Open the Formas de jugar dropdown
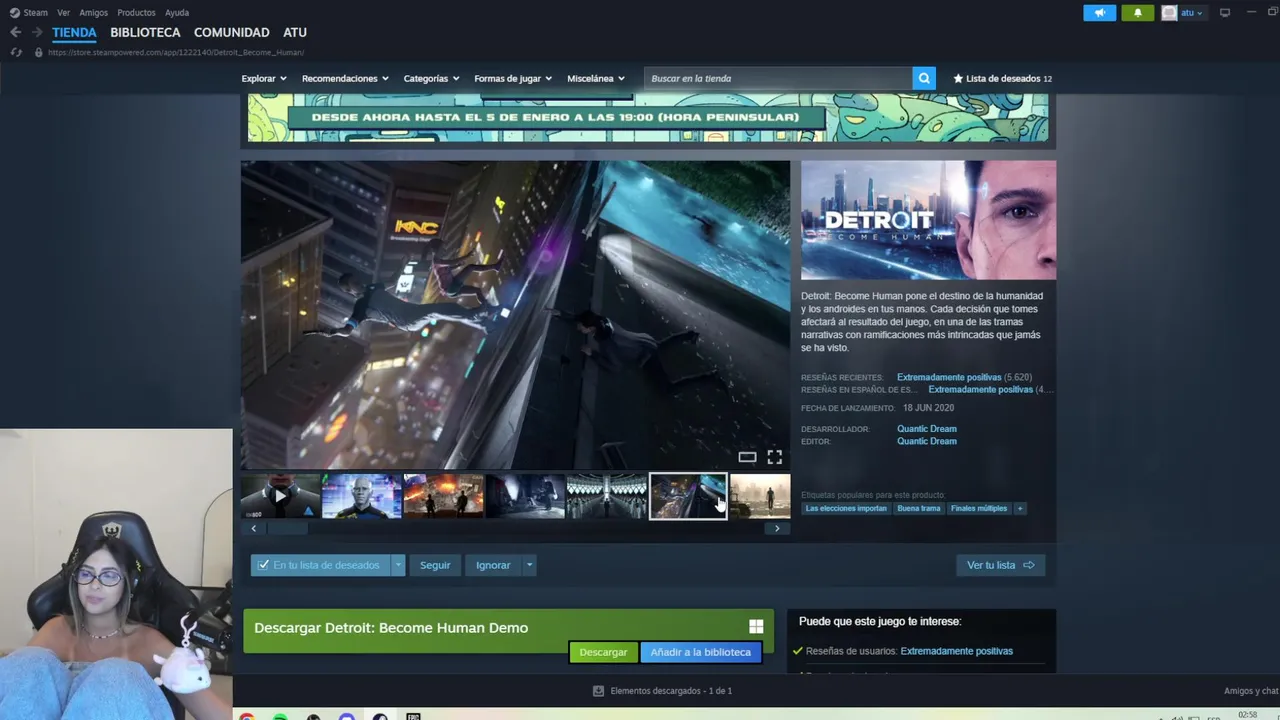The width and height of the screenshot is (1280, 720). pos(513,78)
